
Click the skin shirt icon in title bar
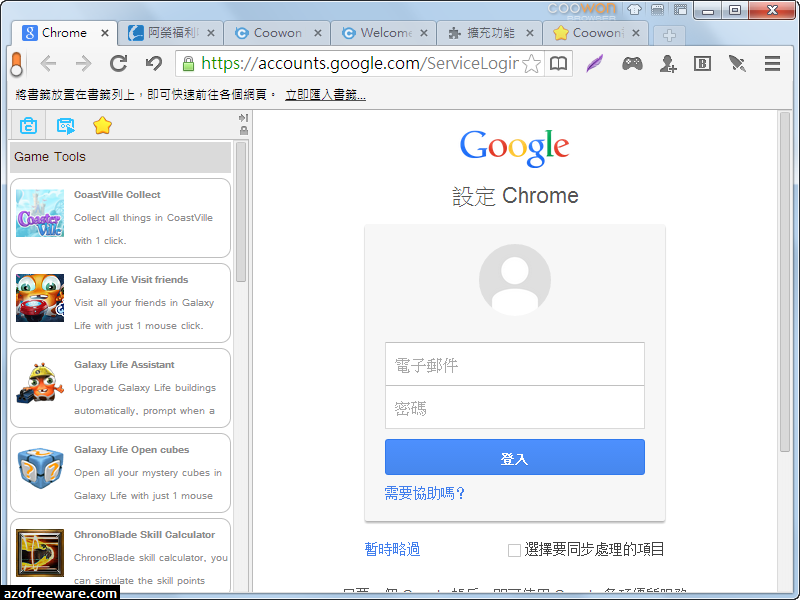click(634, 9)
